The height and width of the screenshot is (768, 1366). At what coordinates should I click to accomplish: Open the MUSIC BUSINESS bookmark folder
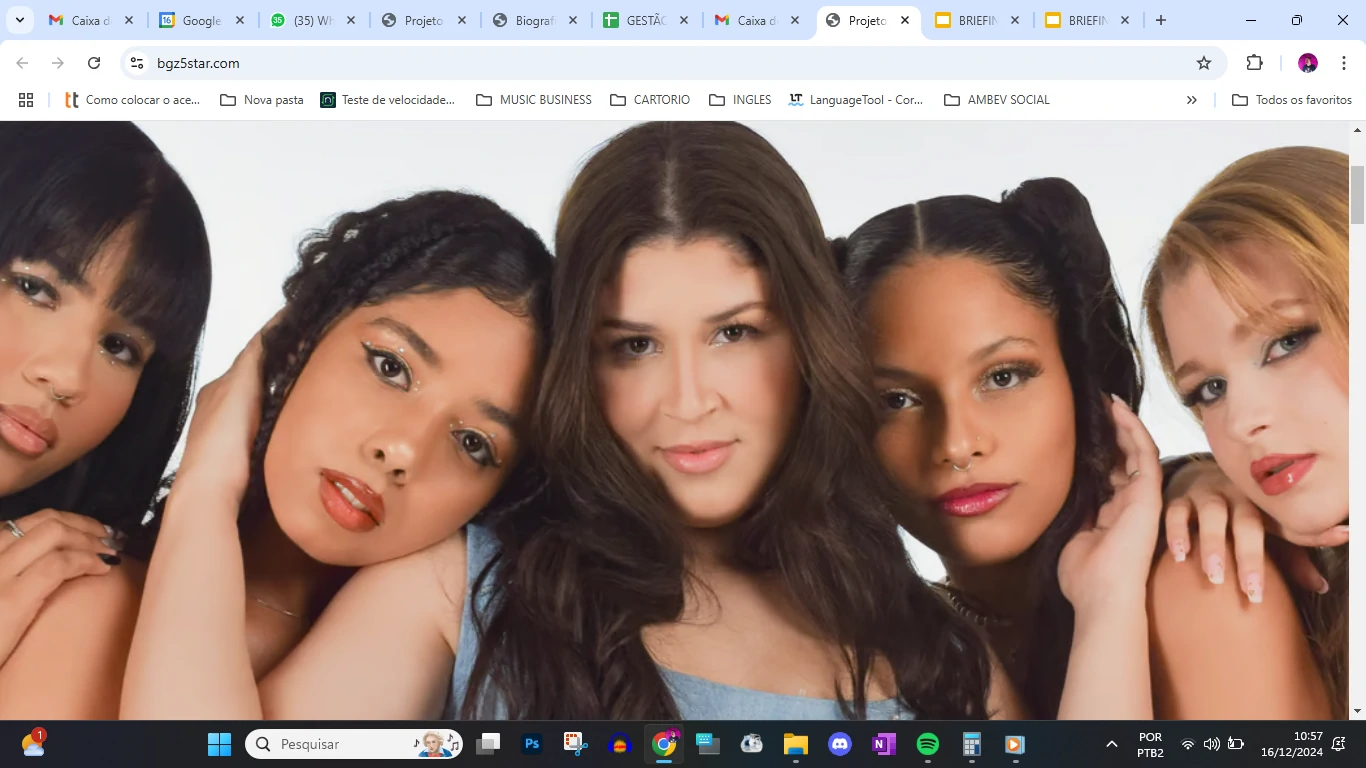click(534, 100)
